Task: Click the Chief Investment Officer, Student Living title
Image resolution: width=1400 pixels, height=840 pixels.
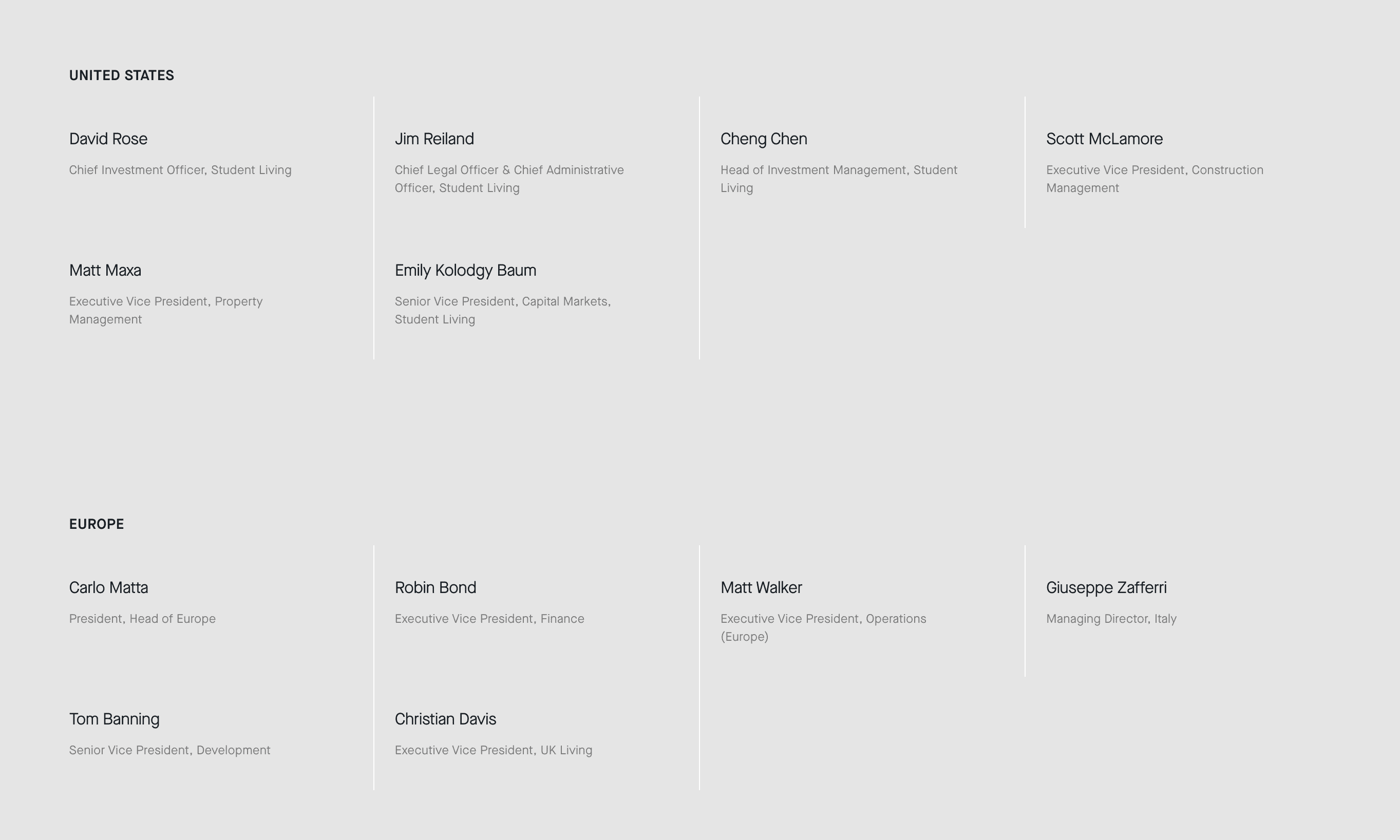Action: [180, 170]
